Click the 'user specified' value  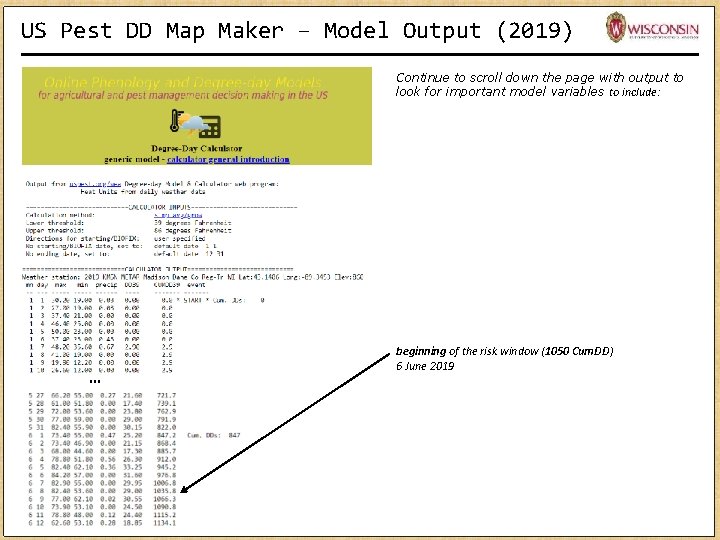[180, 238]
